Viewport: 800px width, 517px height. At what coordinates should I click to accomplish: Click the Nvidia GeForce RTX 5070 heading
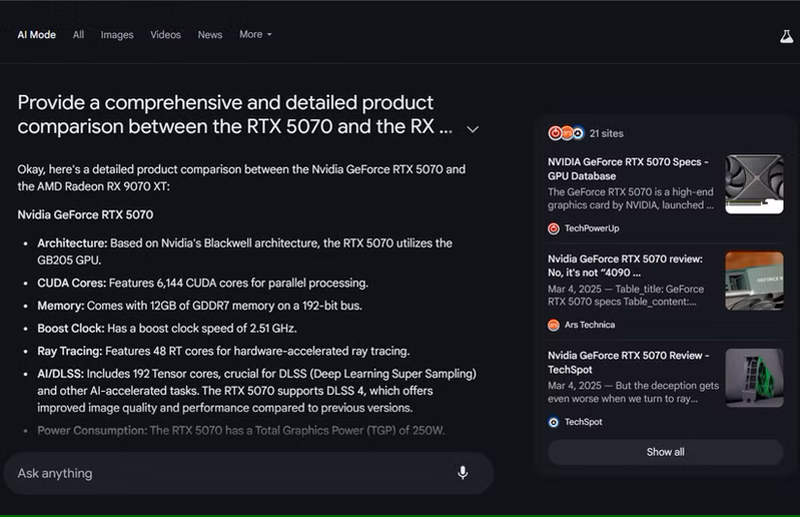coord(85,215)
